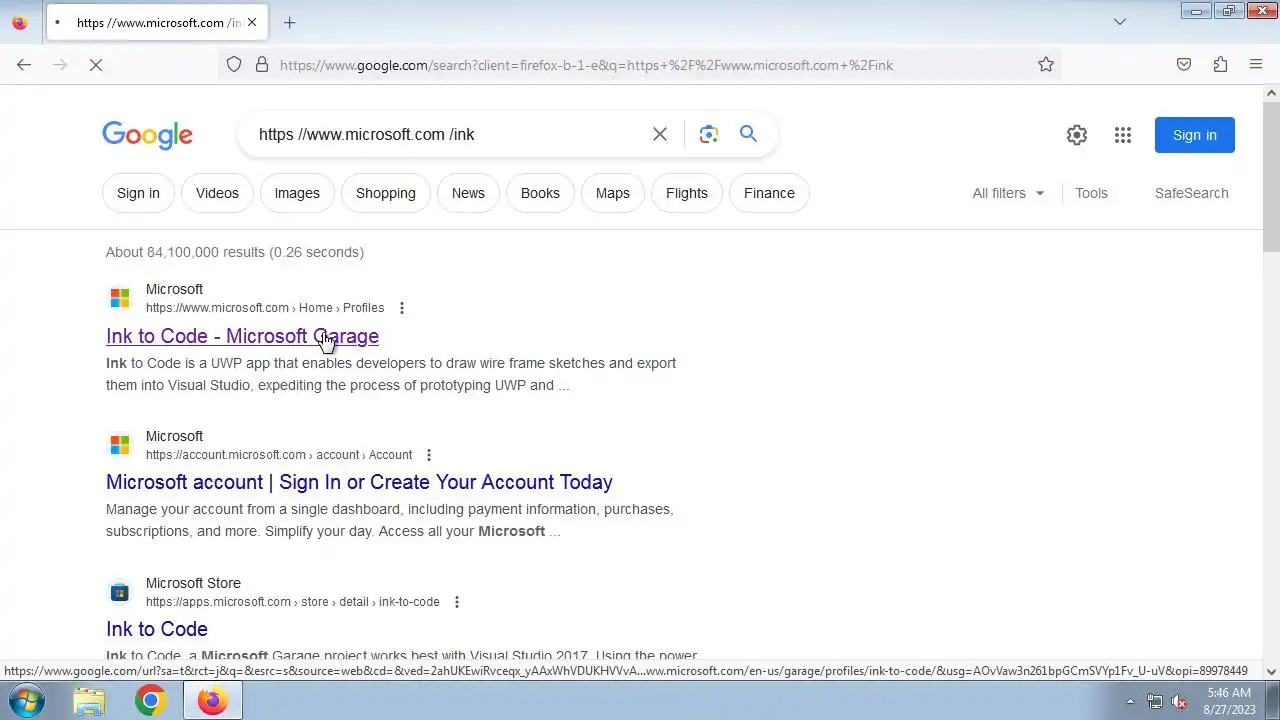The image size is (1280, 720).
Task: Click the www.microsoft.com Home Profiles breadcrumb
Action: [265, 308]
